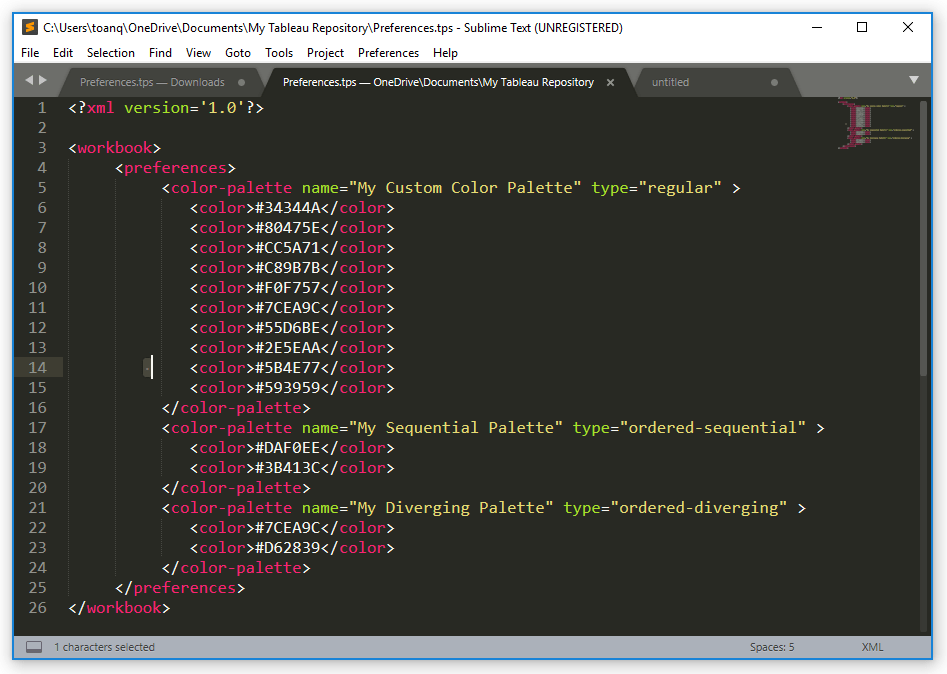Click the opening <workbook> tag
The image size is (947, 674).
point(115,148)
